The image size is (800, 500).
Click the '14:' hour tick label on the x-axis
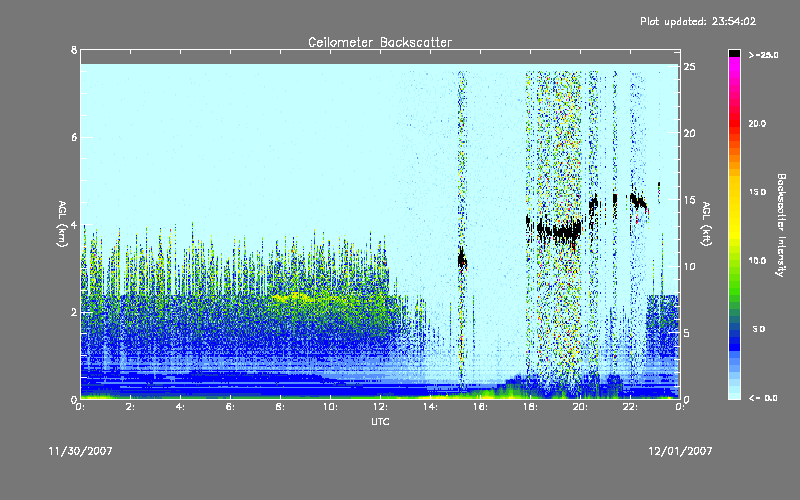coord(430,407)
